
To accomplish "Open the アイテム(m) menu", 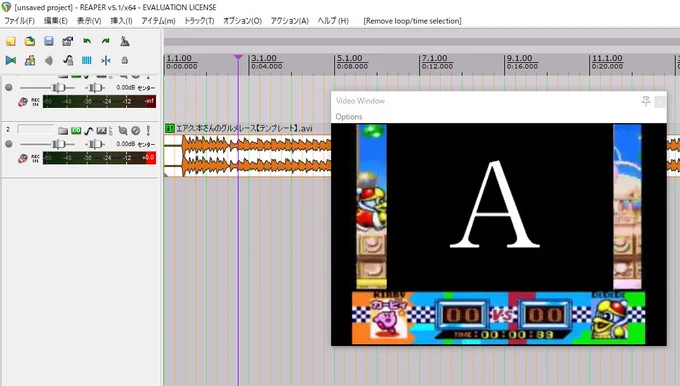I will coord(158,21).
